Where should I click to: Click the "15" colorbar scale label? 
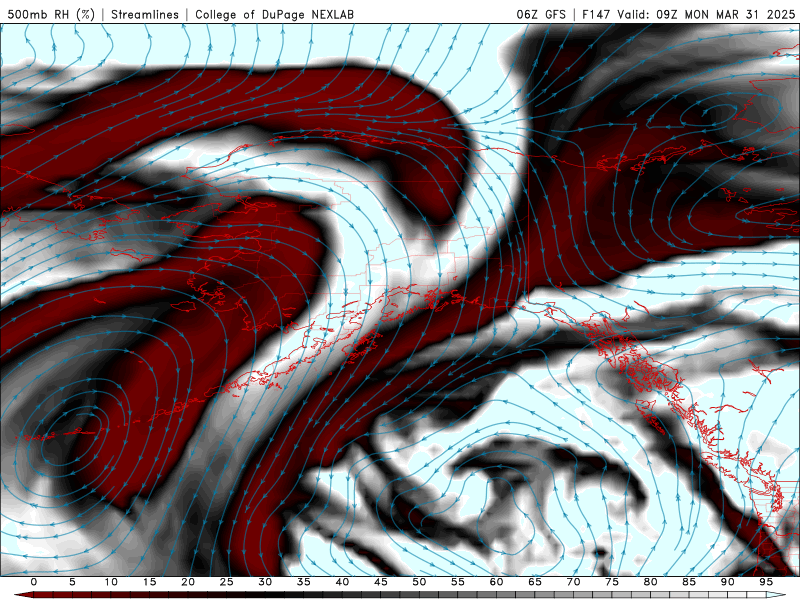pyautogui.click(x=149, y=582)
